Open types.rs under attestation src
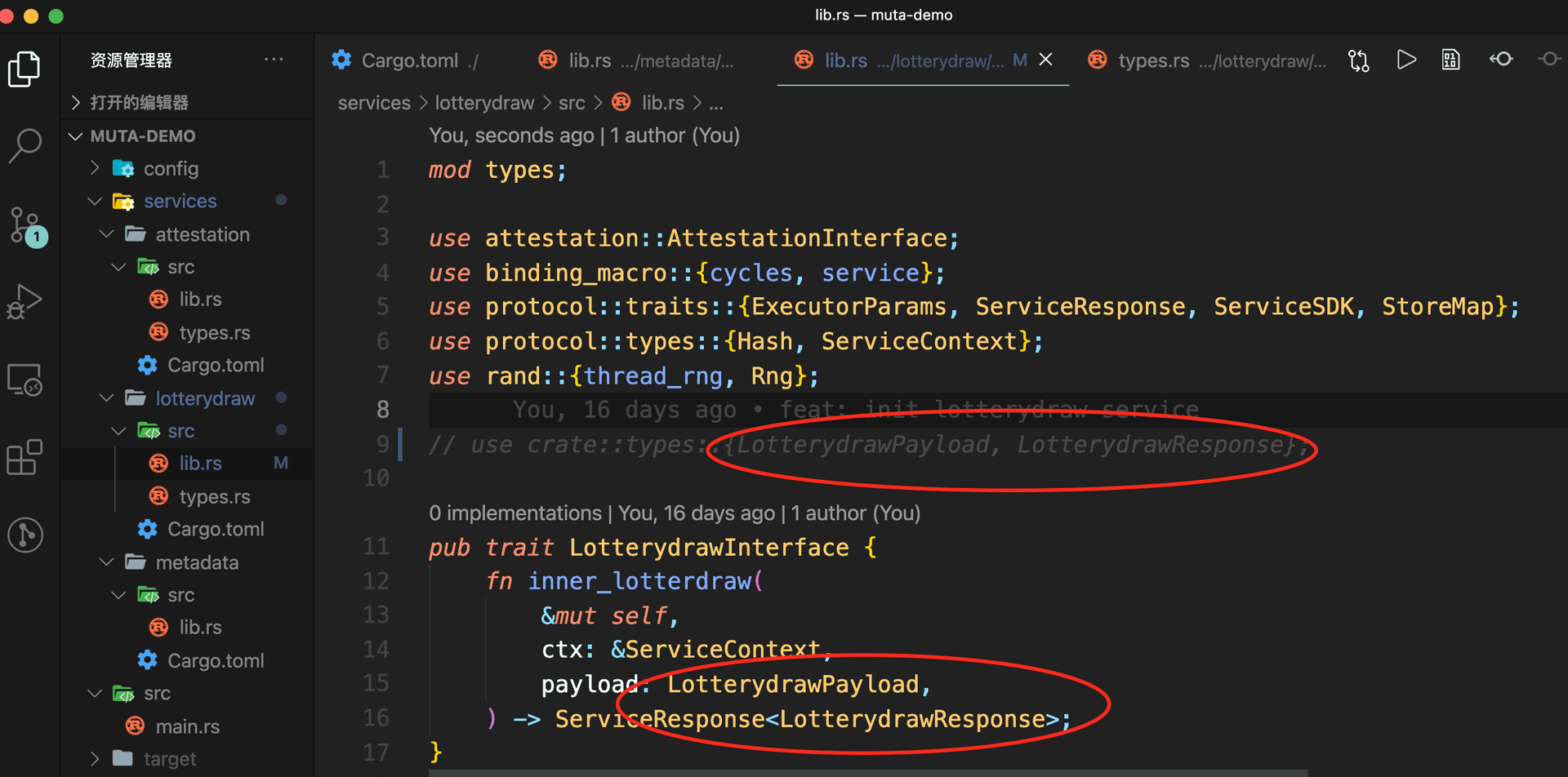 point(214,332)
